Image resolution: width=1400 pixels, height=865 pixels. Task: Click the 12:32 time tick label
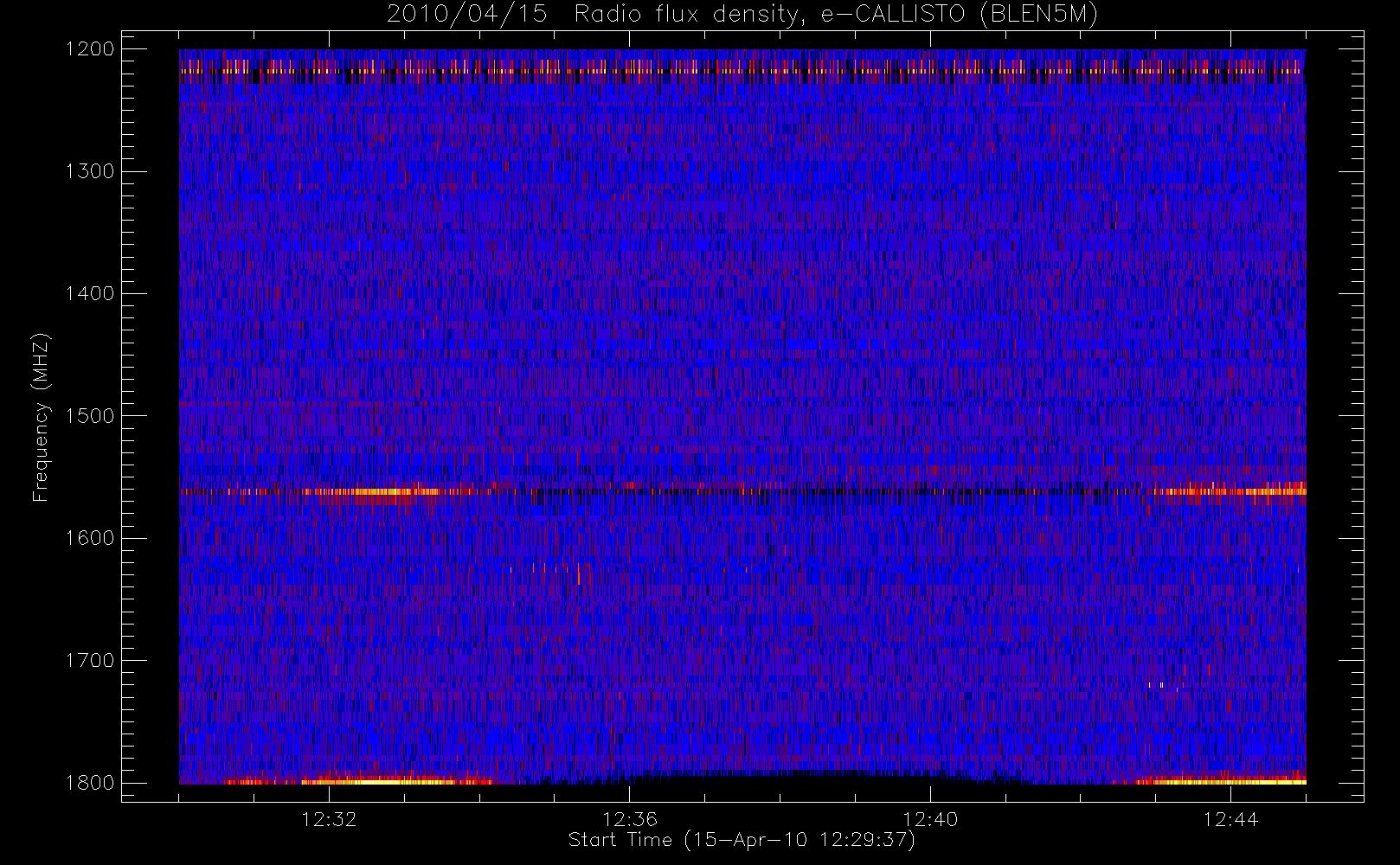[329, 819]
